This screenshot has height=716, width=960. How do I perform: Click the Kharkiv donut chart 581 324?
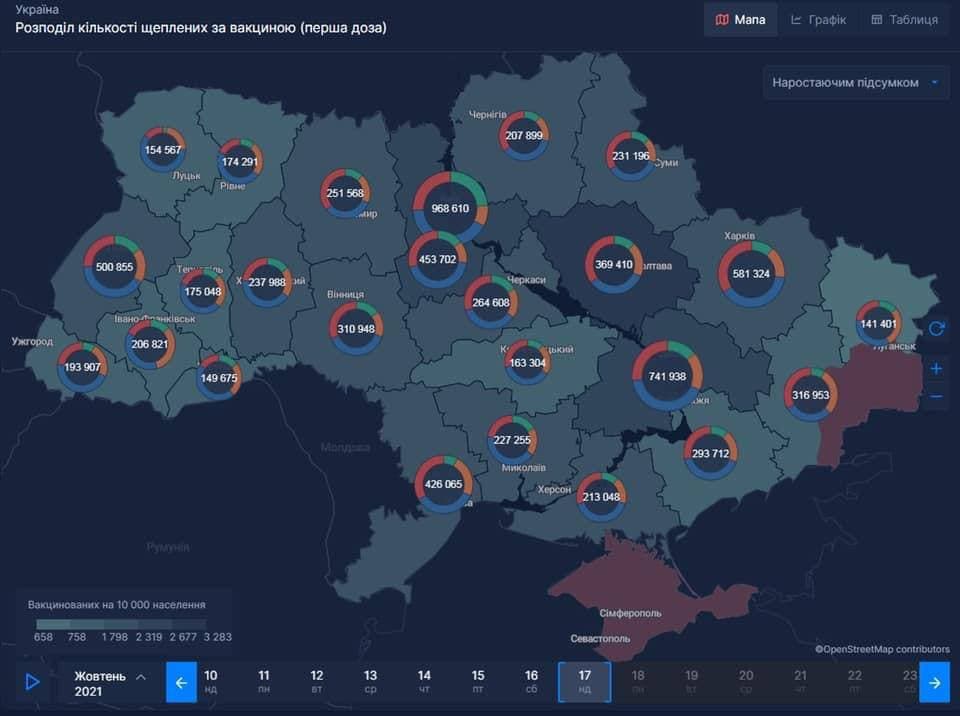click(751, 273)
